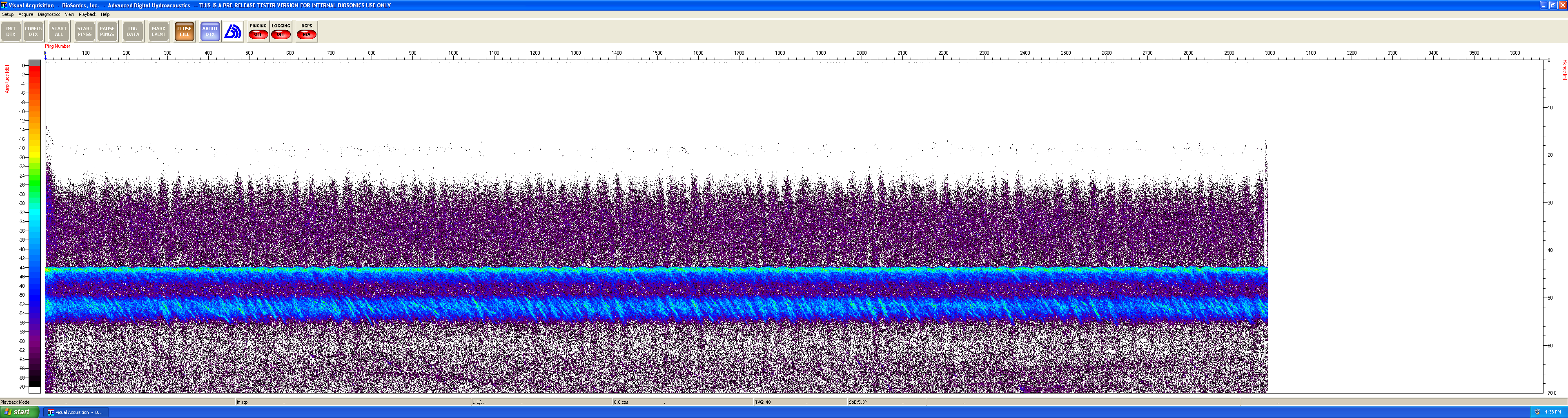Open the ABOUT DTX dialog
This screenshot has width=1568, height=418.
(210, 32)
